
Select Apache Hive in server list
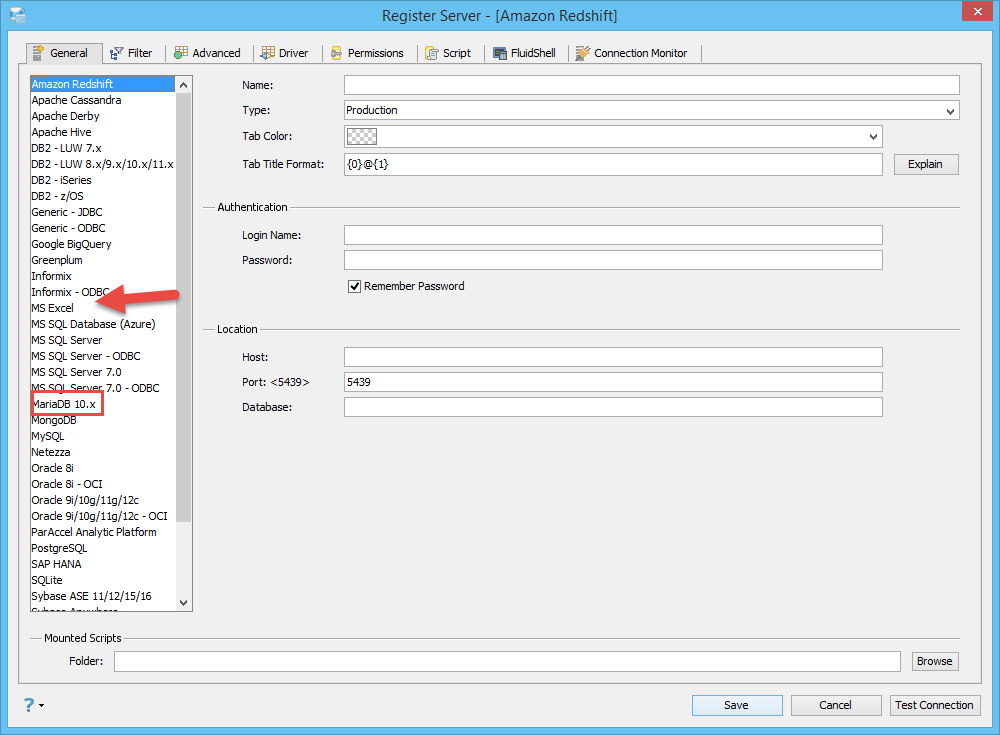[x=103, y=132]
